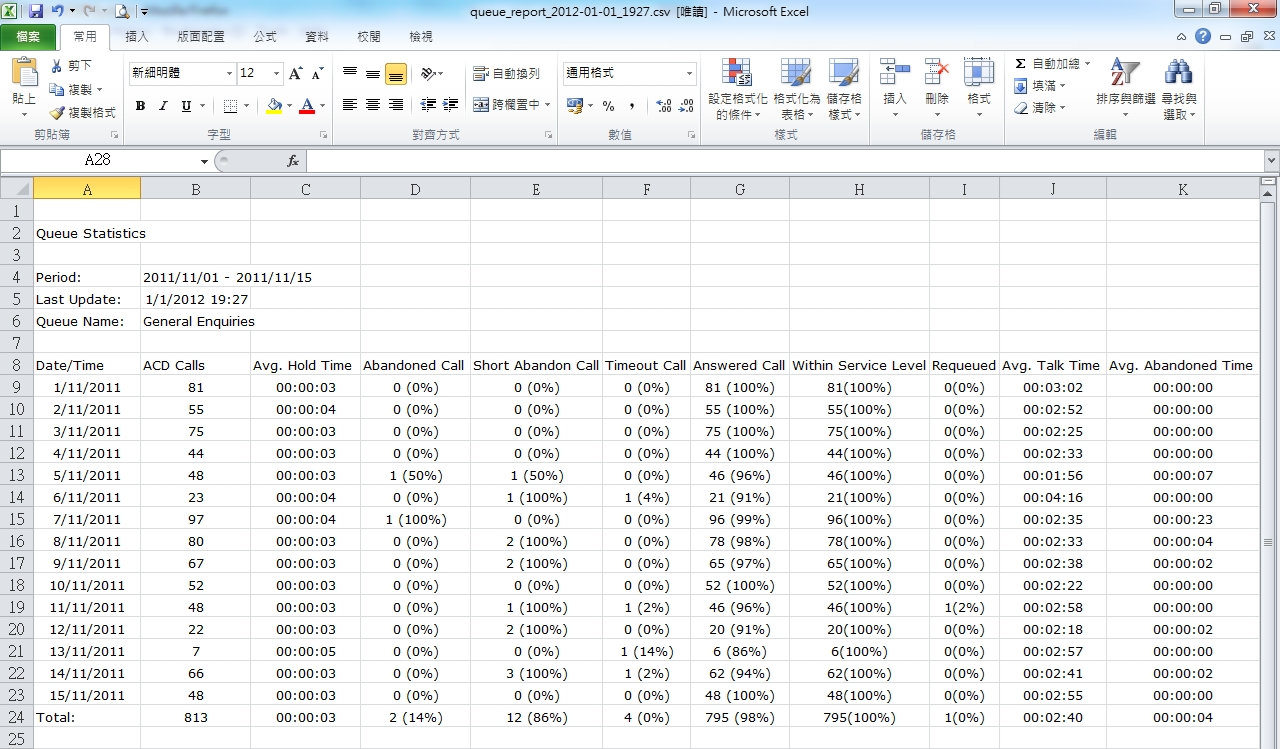The height and width of the screenshot is (749, 1280).
Task: Open 格式化為表格 format as table
Action: click(796, 89)
